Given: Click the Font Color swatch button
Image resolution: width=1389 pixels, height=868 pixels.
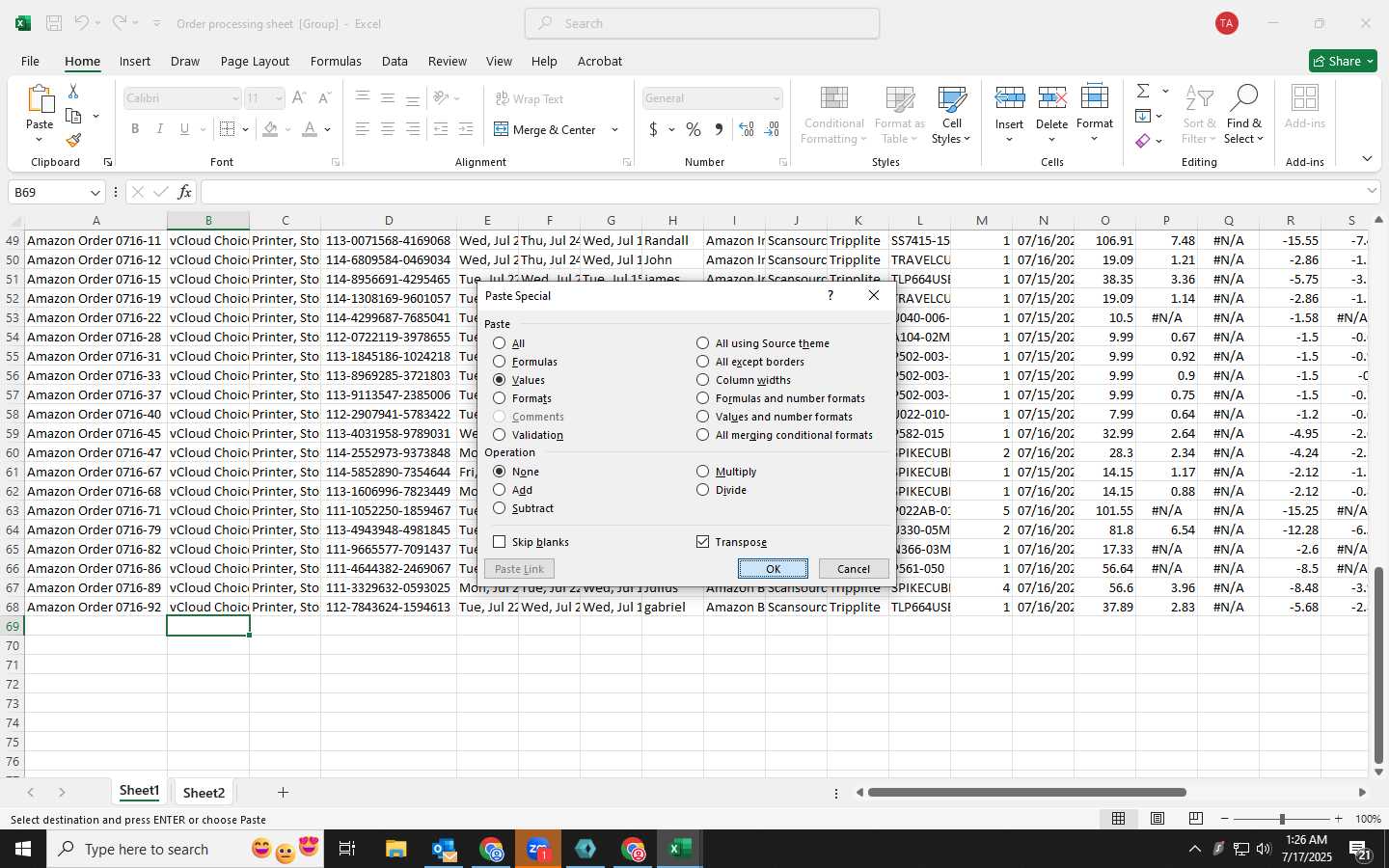Looking at the screenshot, I should point(310,129).
